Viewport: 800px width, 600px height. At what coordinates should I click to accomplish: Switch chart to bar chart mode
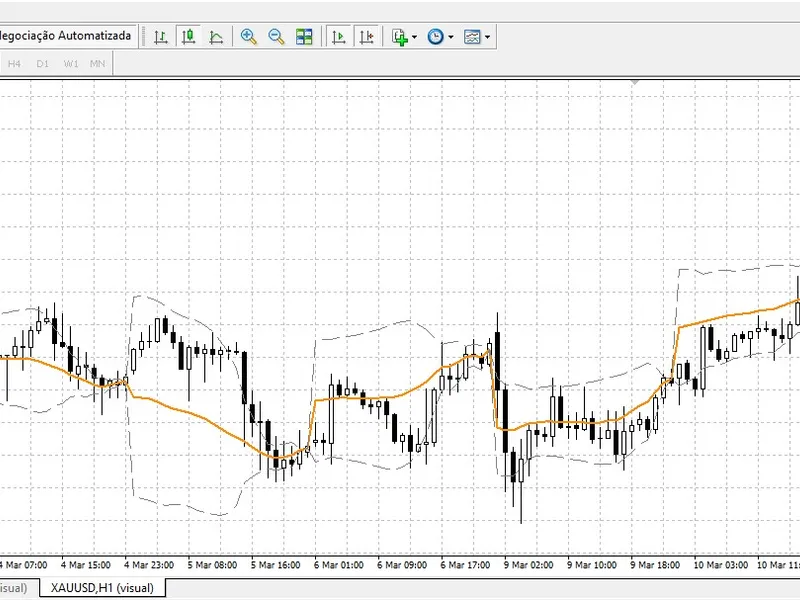tap(161, 37)
